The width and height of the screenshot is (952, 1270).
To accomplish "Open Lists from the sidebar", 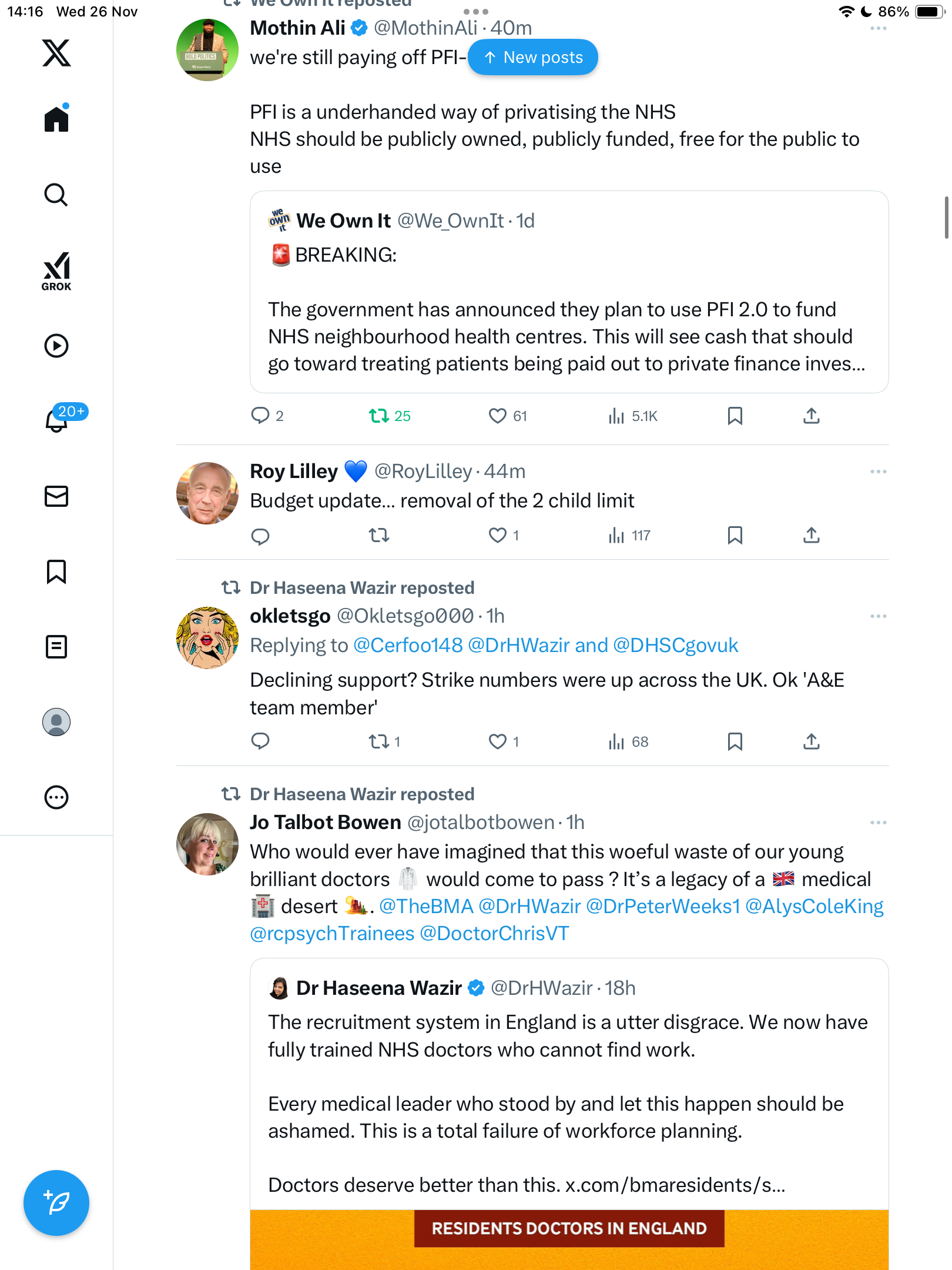I will [56, 647].
